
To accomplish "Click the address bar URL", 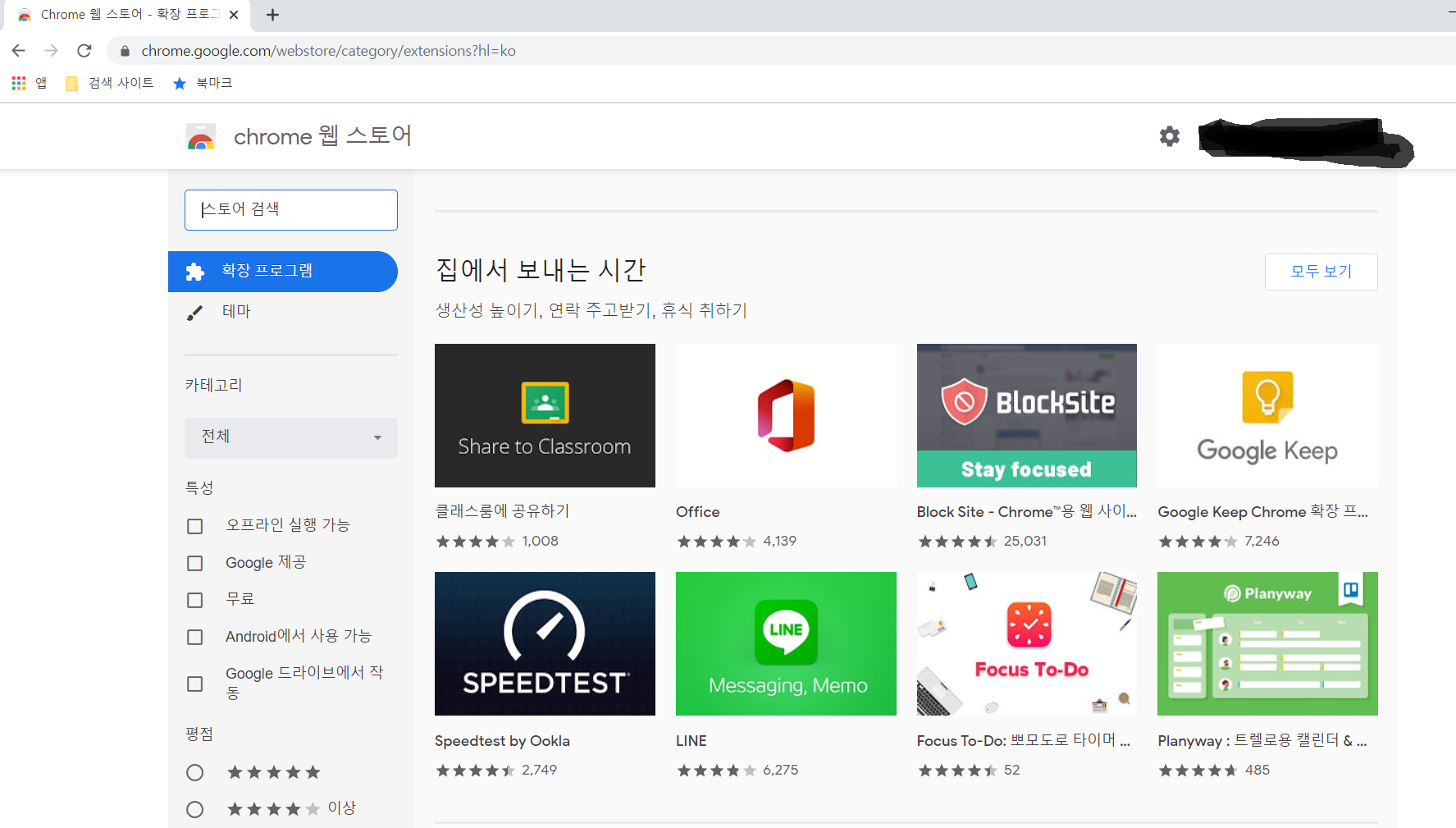I will 328,51.
